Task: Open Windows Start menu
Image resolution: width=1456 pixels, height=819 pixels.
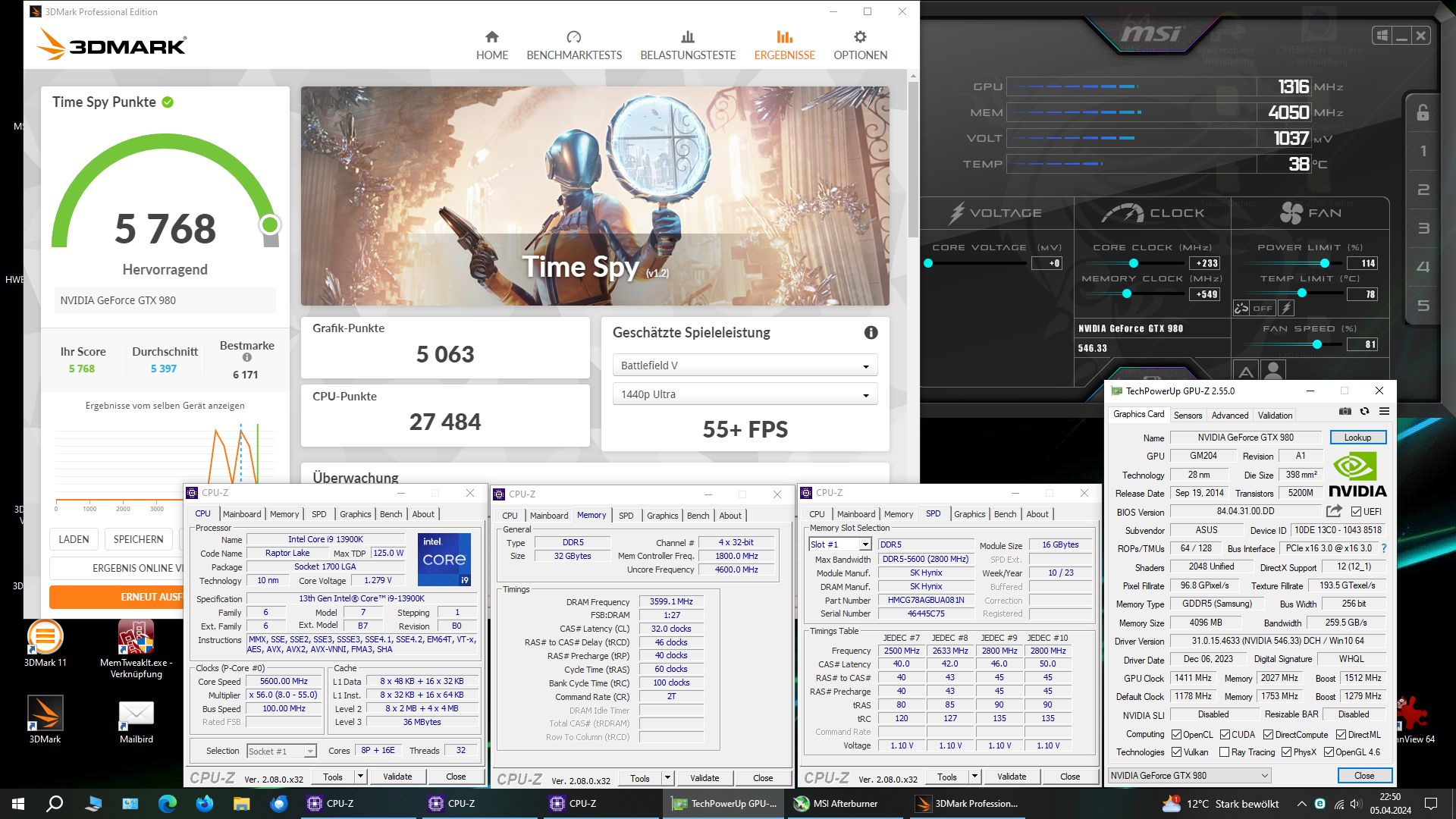Action: pos(18,804)
